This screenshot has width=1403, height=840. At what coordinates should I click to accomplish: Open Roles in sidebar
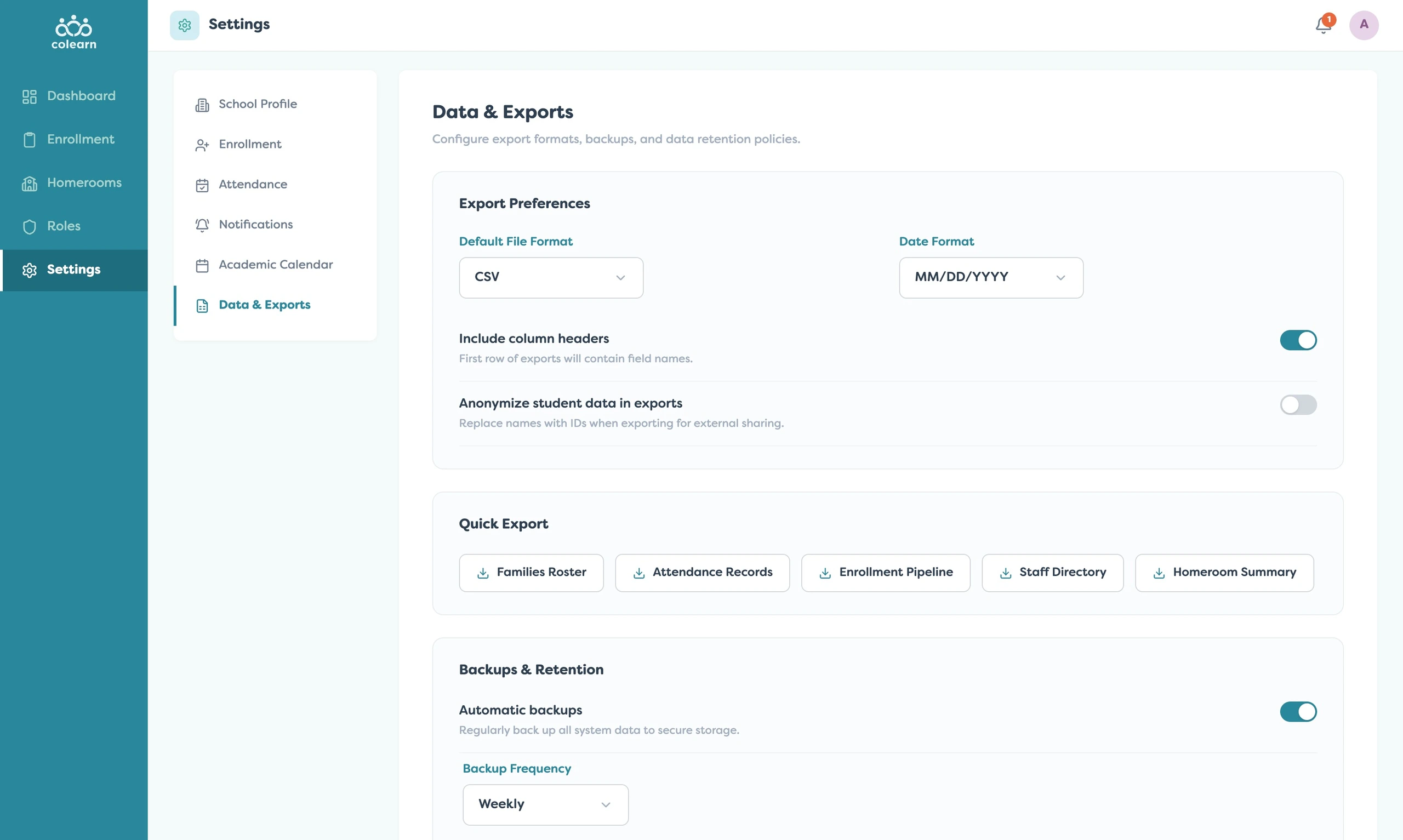73,226
